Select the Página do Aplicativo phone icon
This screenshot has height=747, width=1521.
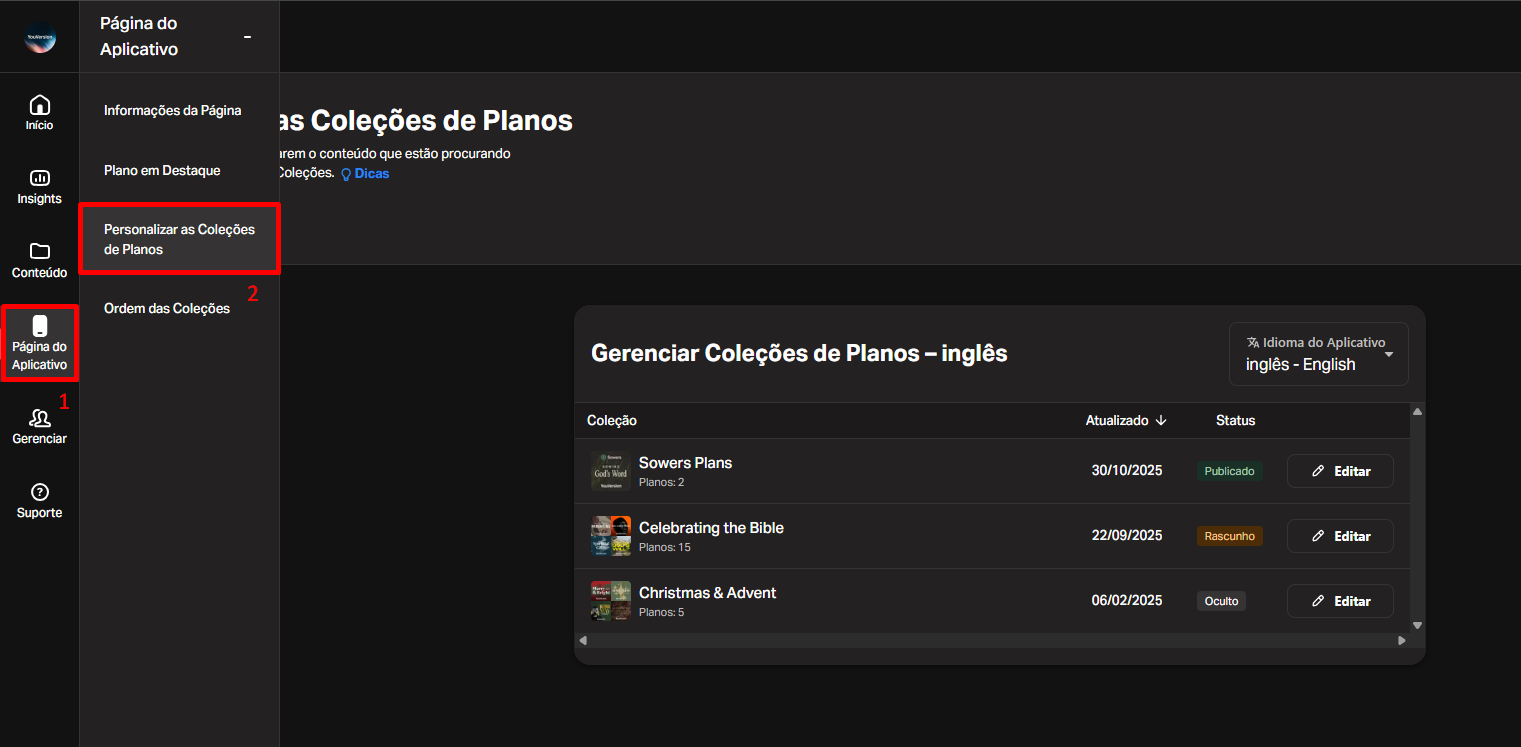point(40,326)
